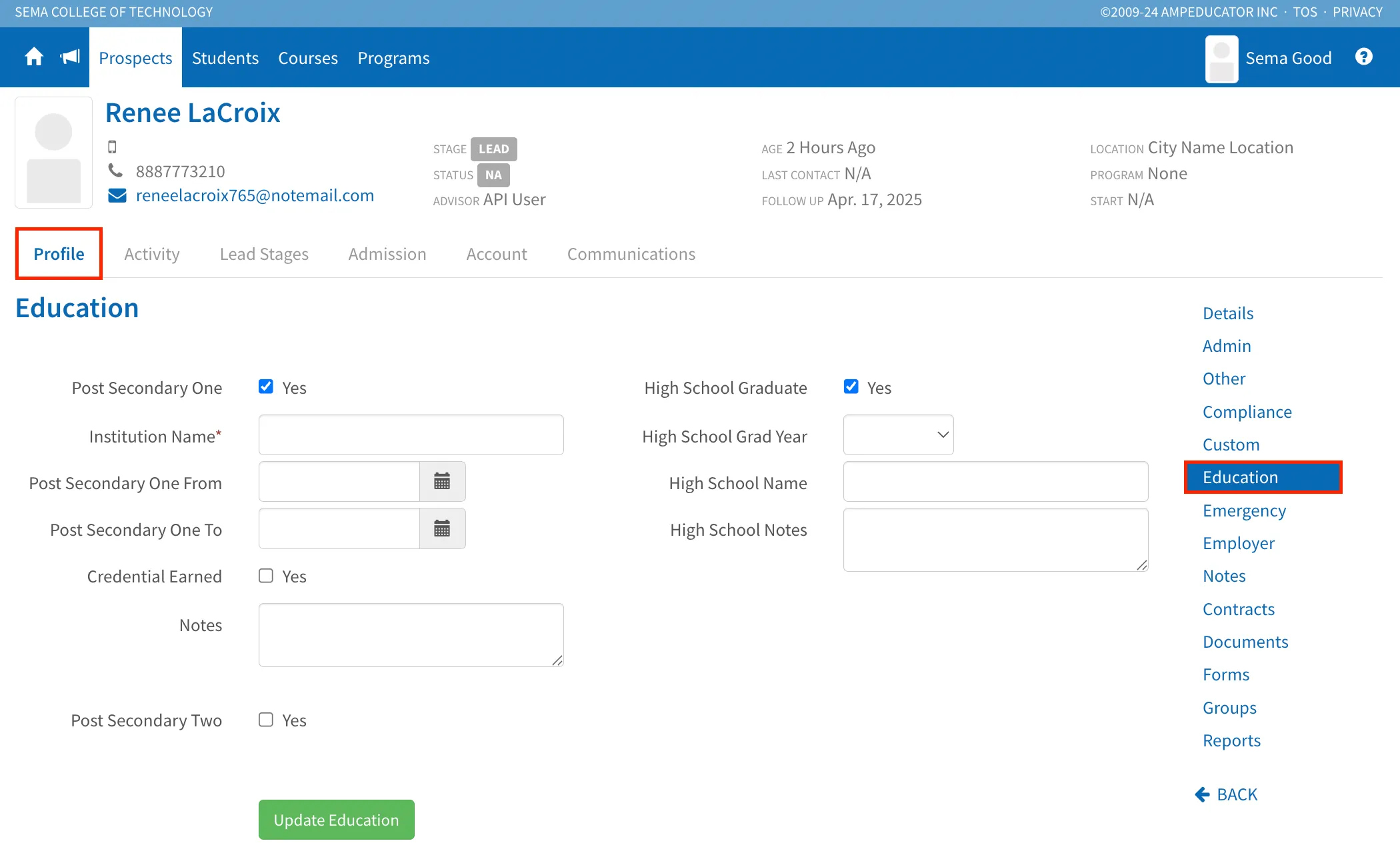Go to the home icon

34,57
